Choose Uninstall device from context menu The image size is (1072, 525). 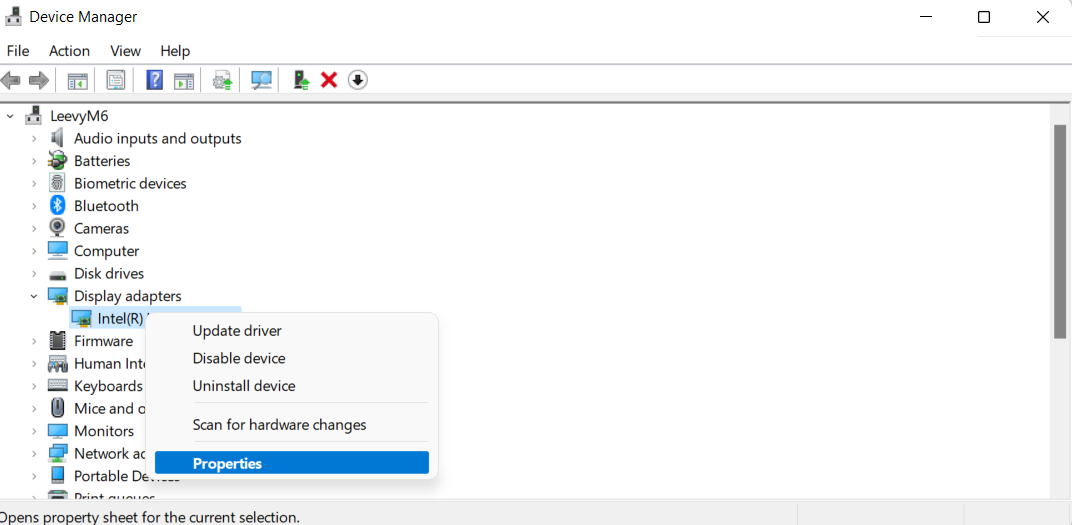point(292,386)
